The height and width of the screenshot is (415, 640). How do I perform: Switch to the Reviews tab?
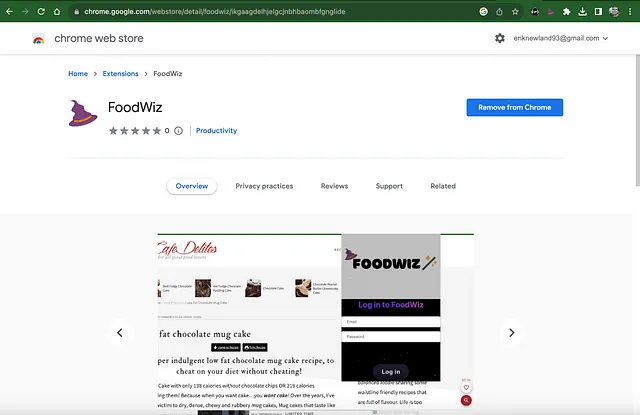coord(334,186)
